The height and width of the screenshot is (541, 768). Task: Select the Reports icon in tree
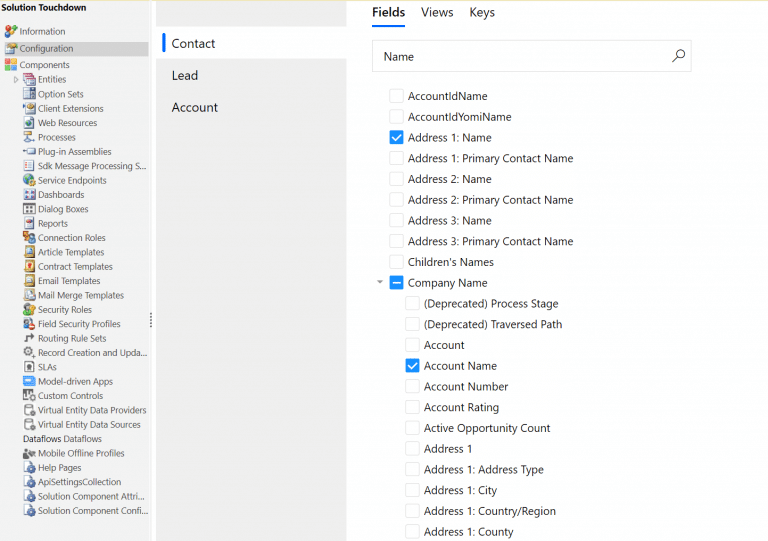click(29, 224)
